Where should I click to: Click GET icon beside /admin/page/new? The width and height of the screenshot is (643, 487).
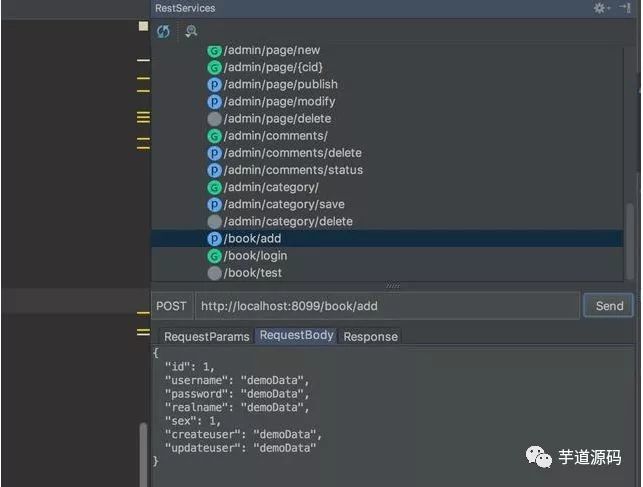[x=214, y=51]
